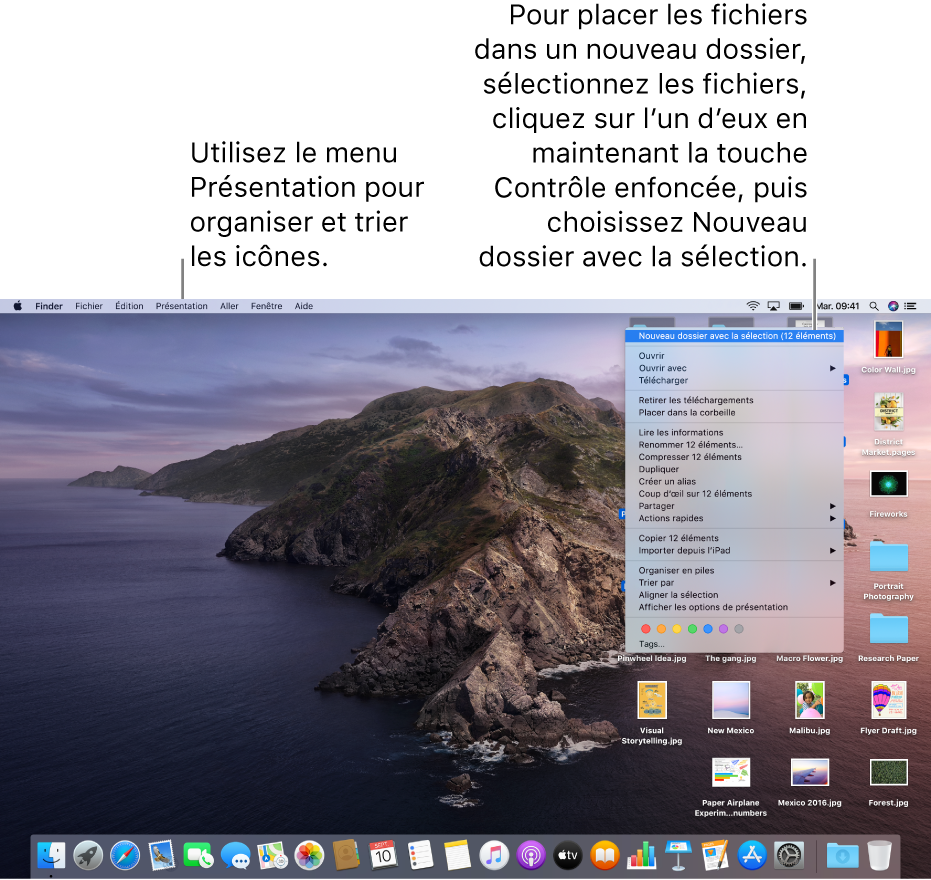
Task: Open Downloads folder in Dock
Action: [x=843, y=856]
